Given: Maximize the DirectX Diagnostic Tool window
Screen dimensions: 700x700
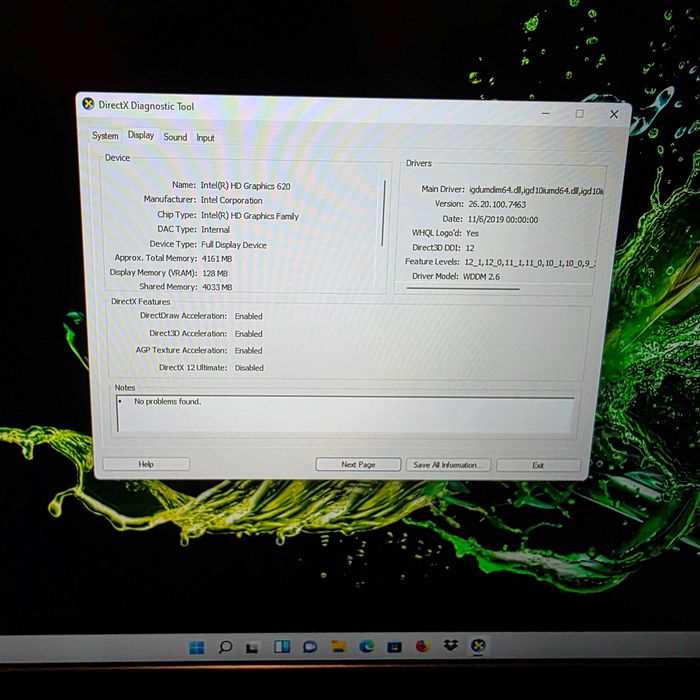Looking at the screenshot, I should [x=579, y=114].
